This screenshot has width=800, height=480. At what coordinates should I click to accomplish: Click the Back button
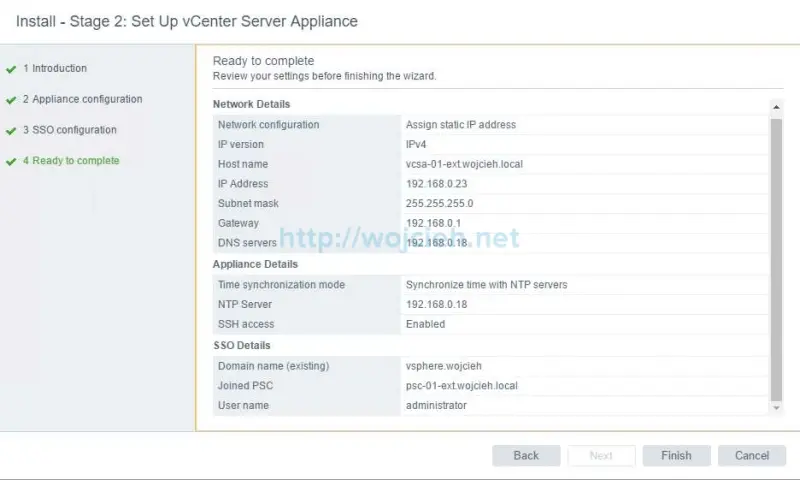coord(526,456)
